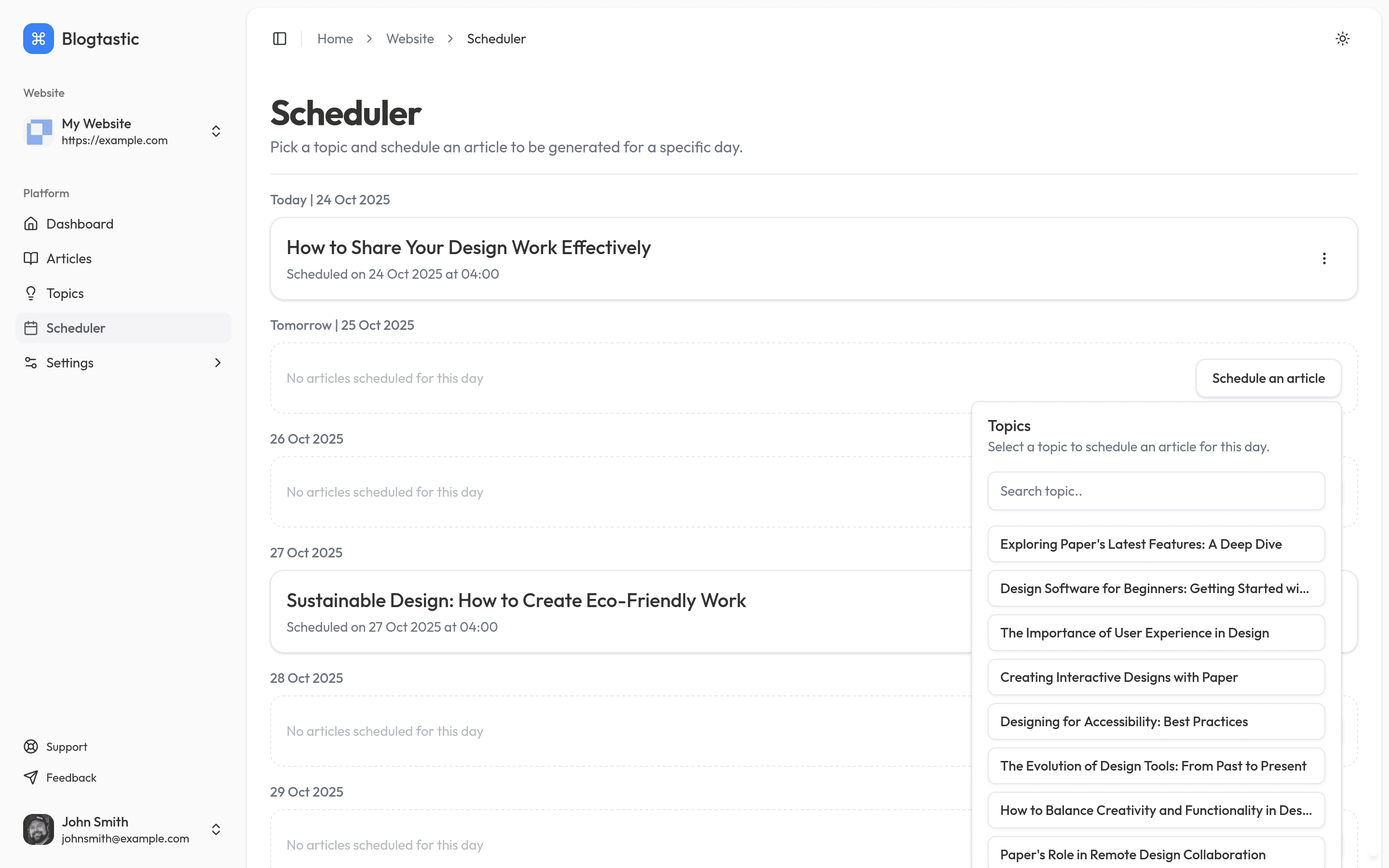1389x868 pixels.
Task: Switch theme with the sun icon
Action: pyautogui.click(x=1343, y=39)
